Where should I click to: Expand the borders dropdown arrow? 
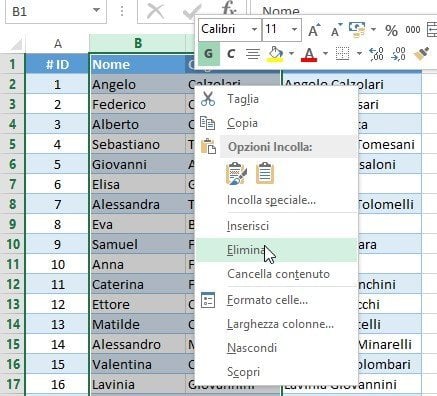pos(359,53)
